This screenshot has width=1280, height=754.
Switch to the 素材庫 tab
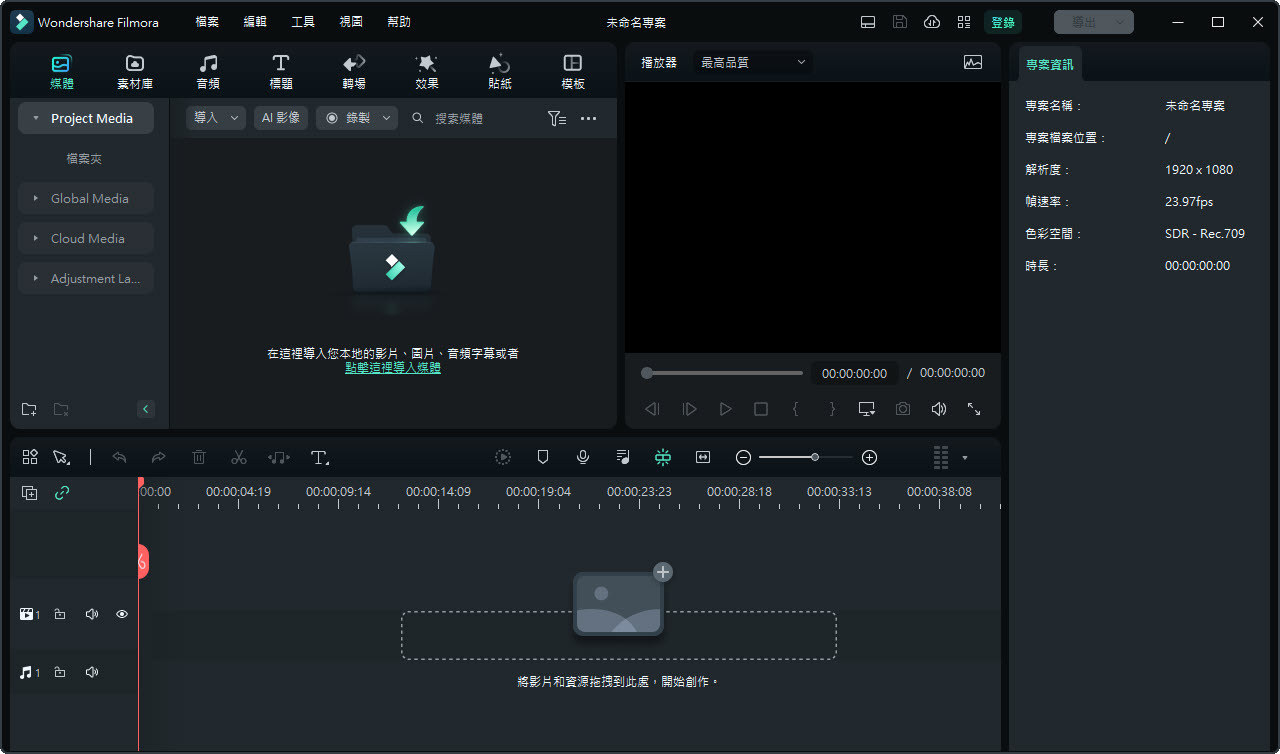click(x=134, y=70)
